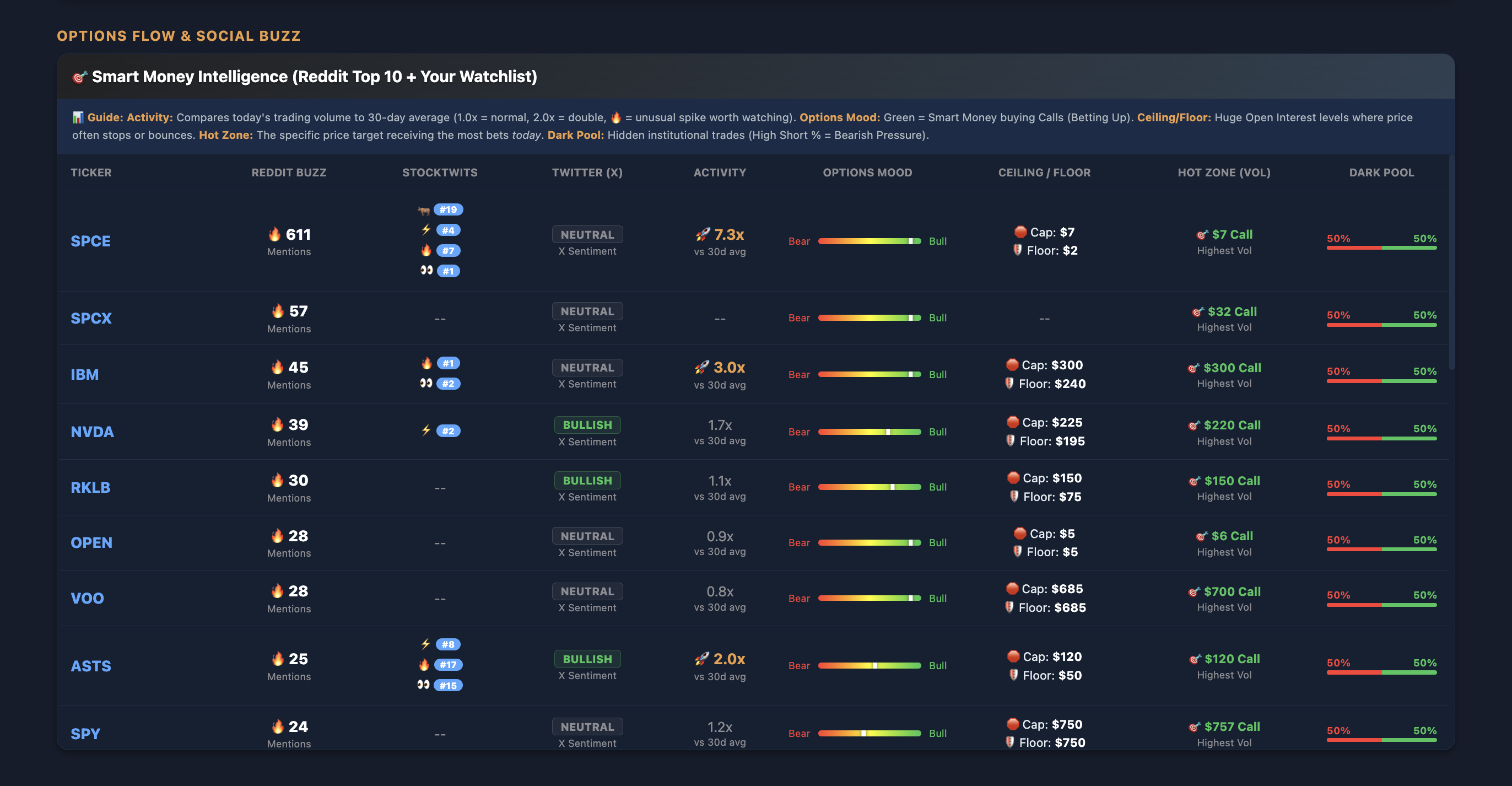This screenshot has height=786, width=1512.
Task: Click the OPTIONS MOOD column header
Action: click(867, 173)
